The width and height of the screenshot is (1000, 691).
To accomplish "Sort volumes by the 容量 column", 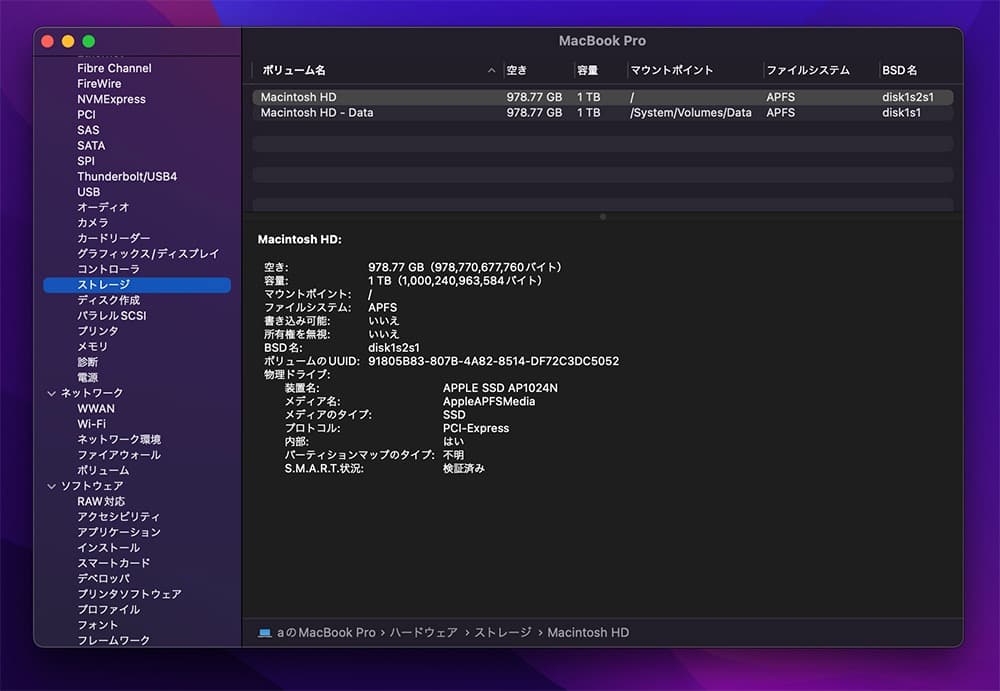I will click(589, 70).
